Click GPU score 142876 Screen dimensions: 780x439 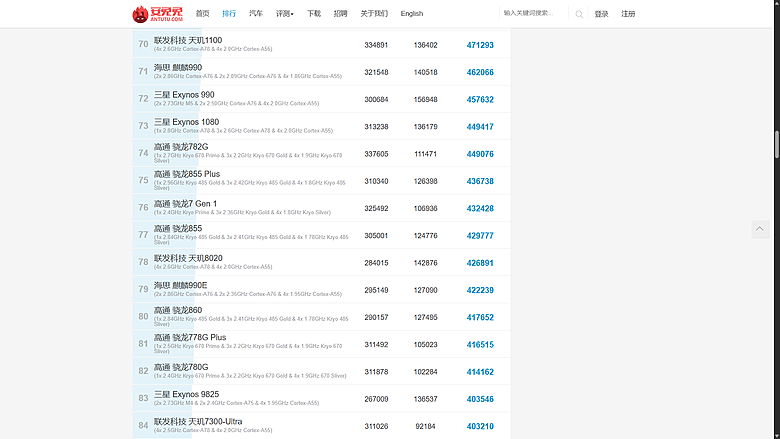pos(426,263)
